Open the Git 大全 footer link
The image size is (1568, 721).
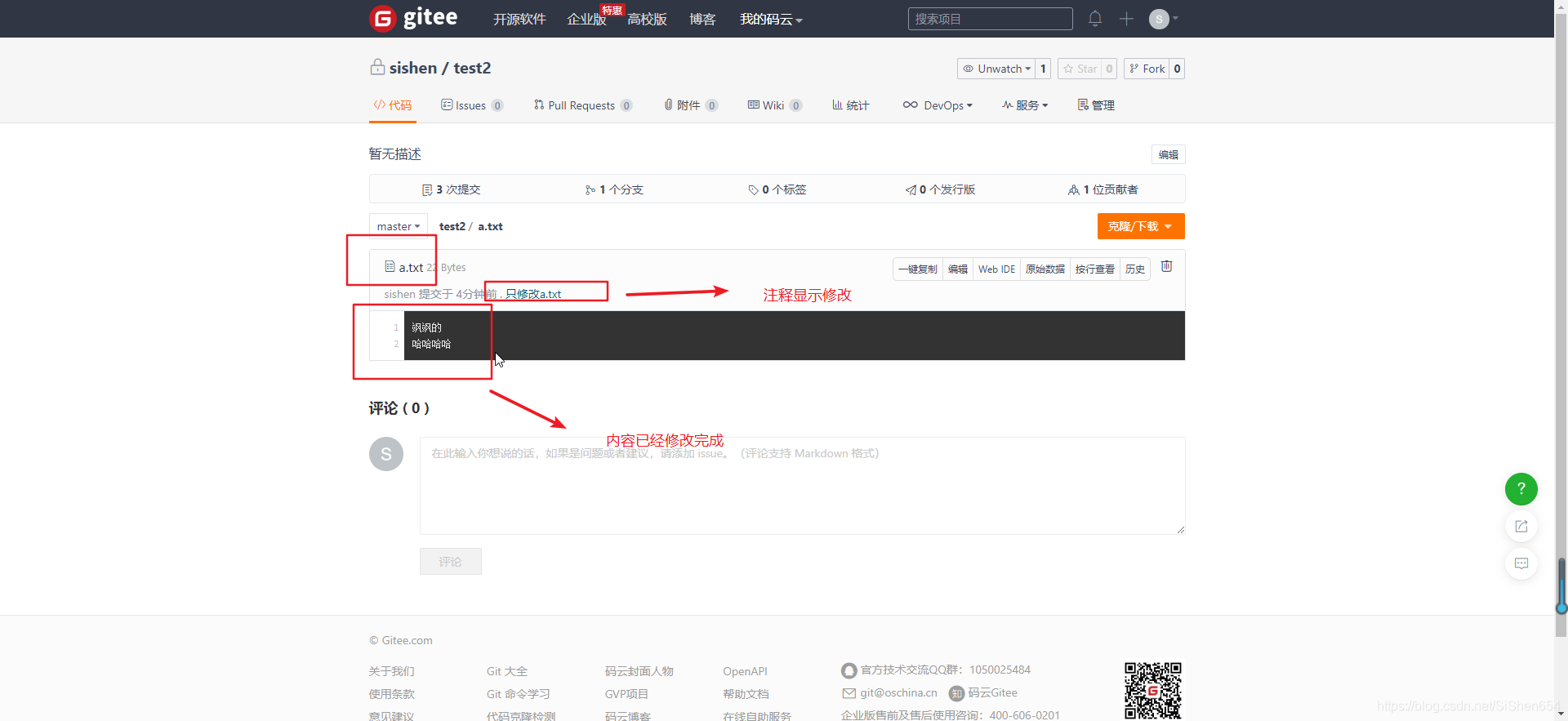pos(506,671)
